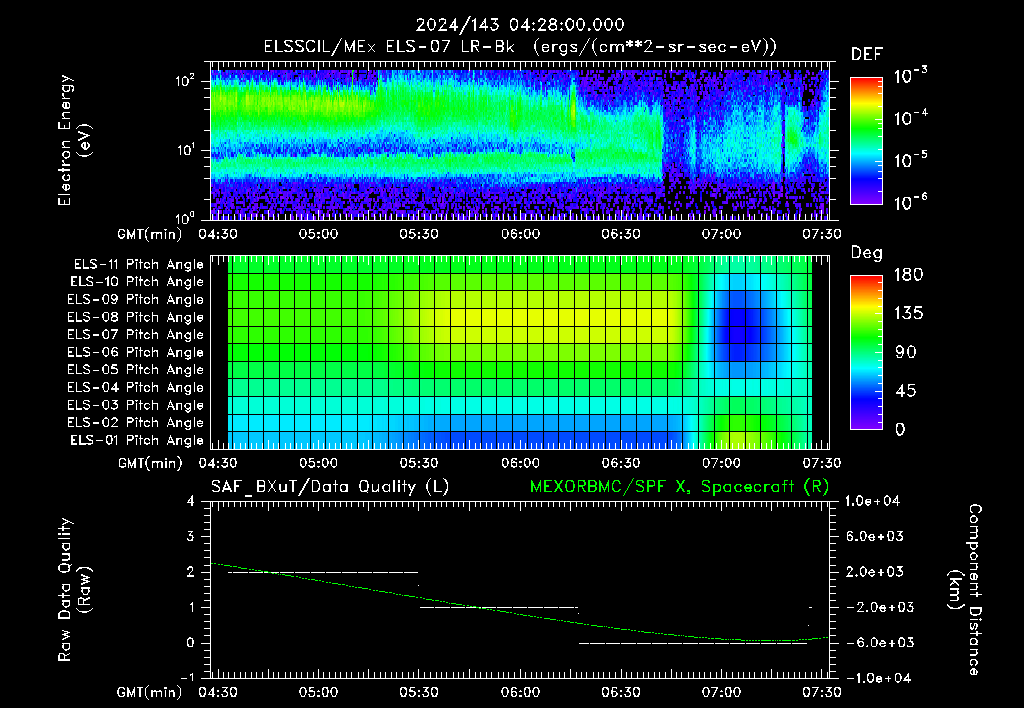1024x708 pixels.
Task: Click the blue low-angle patch in pitch angle plot
Action: (x=739, y=323)
